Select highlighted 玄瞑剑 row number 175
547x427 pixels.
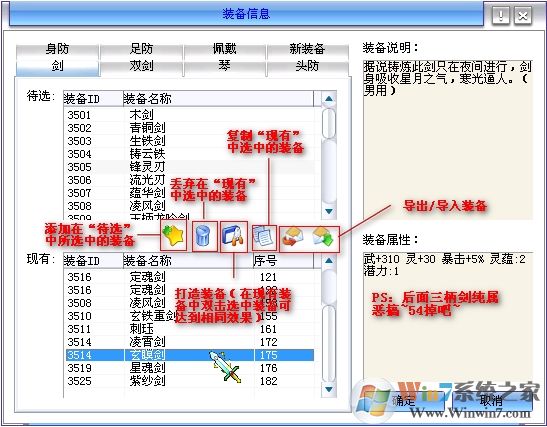click(x=190, y=355)
